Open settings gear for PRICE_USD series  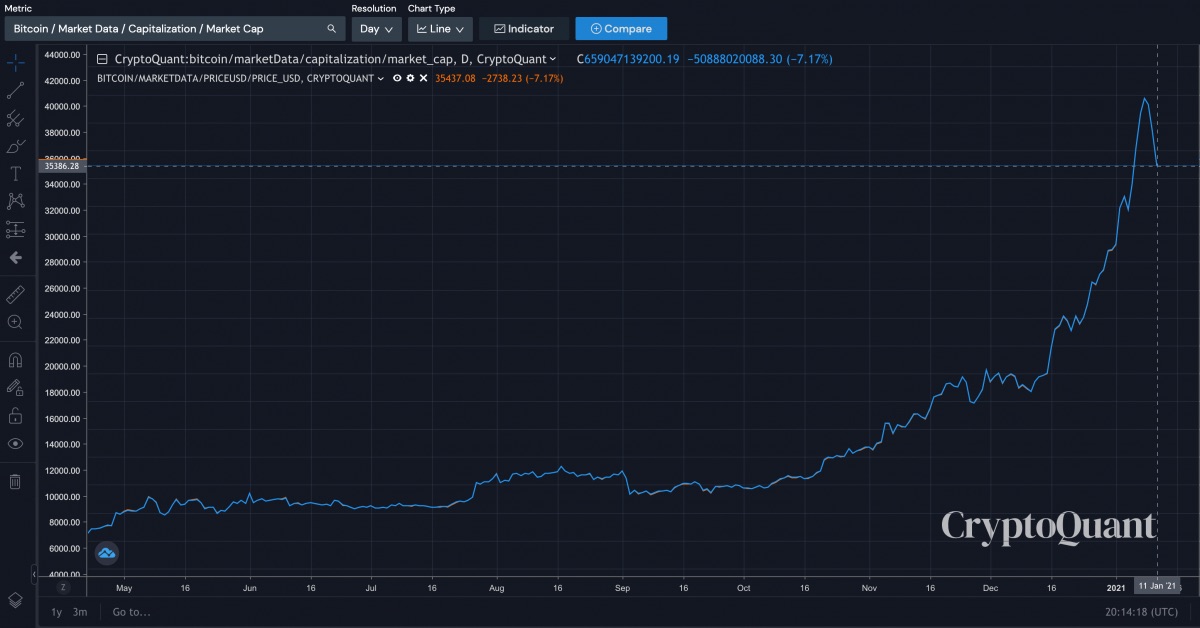coord(410,78)
